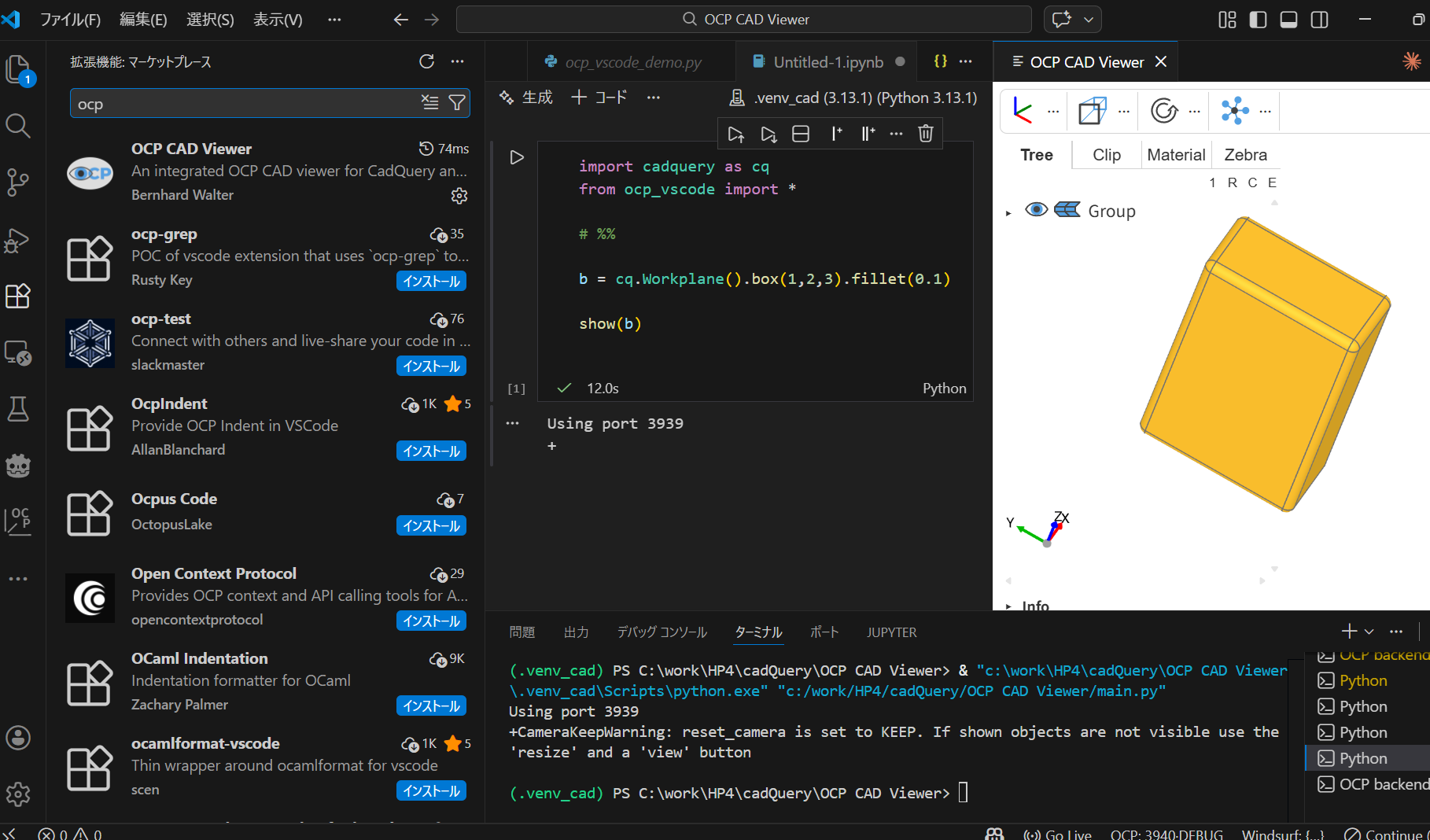Install the ocp-grep extension
The width and height of the screenshot is (1430, 840).
coord(431,281)
